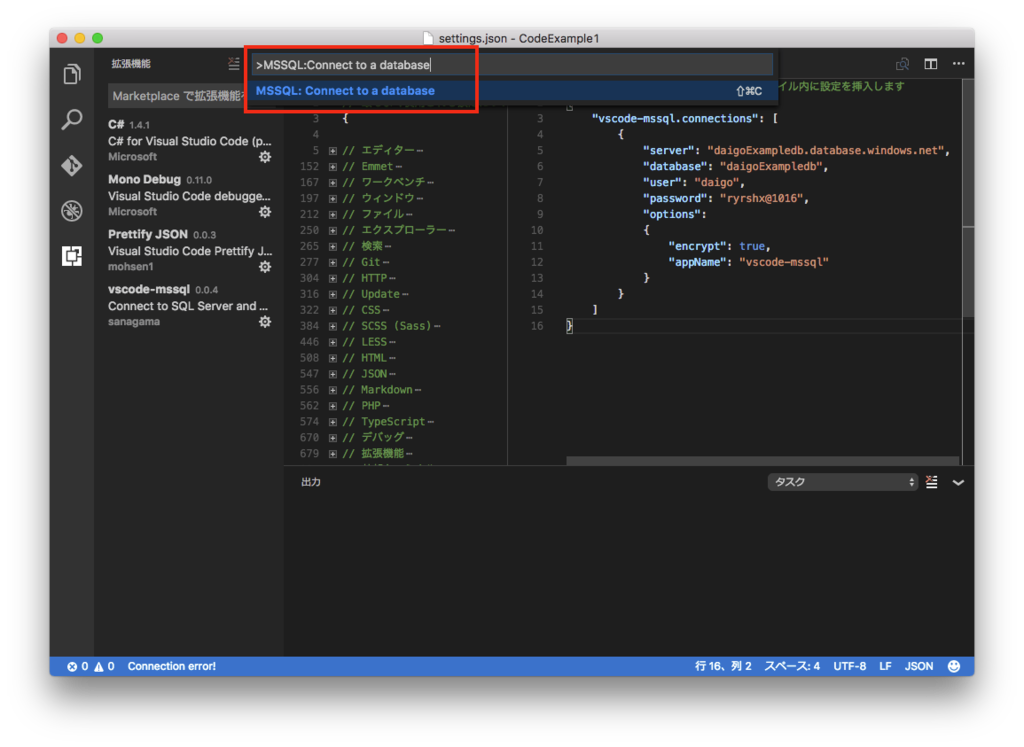
Task: Click the open changes editor icon
Action: [x=903, y=63]
